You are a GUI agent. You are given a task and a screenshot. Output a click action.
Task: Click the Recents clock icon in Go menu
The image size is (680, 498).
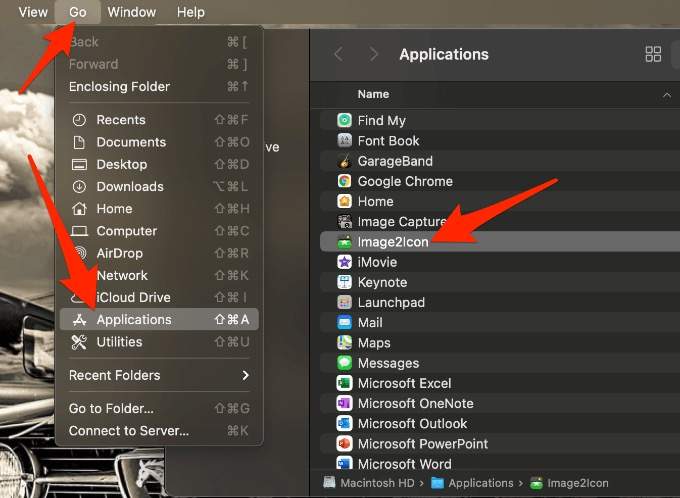click(x=79, y=120)
